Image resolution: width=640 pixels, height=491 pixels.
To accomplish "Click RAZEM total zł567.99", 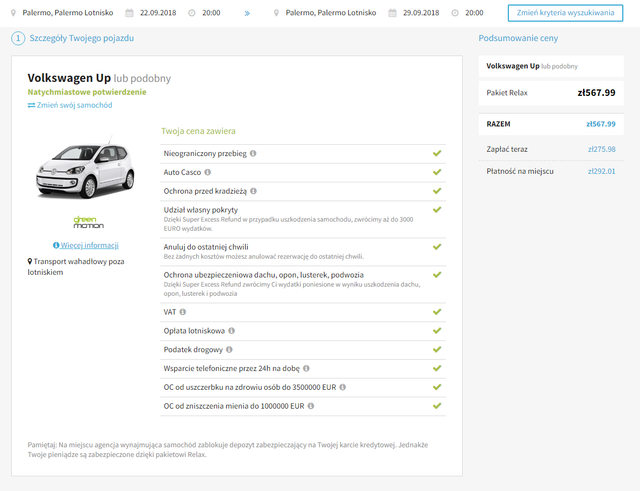I will [x=601, y=124].
